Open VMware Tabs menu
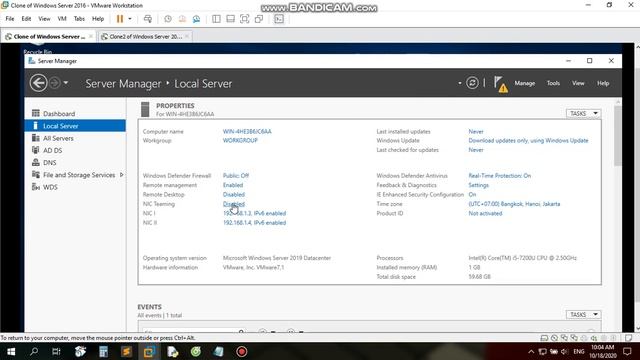 click(79, 19)
